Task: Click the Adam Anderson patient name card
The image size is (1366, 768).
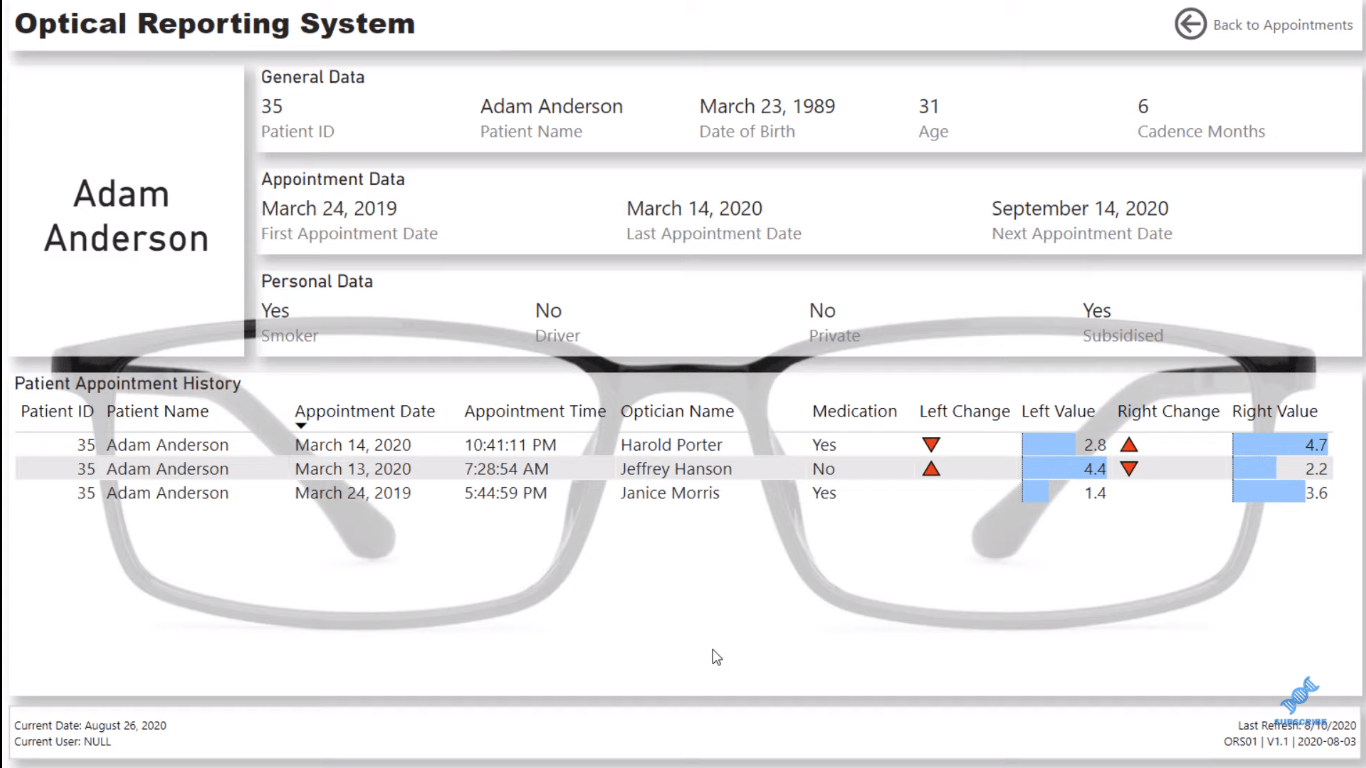Action: point(126,216)
